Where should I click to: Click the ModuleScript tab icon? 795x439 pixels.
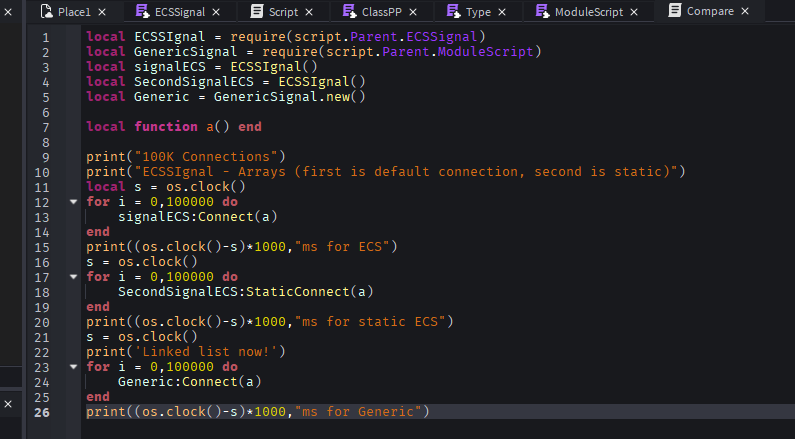coord(543,11)
